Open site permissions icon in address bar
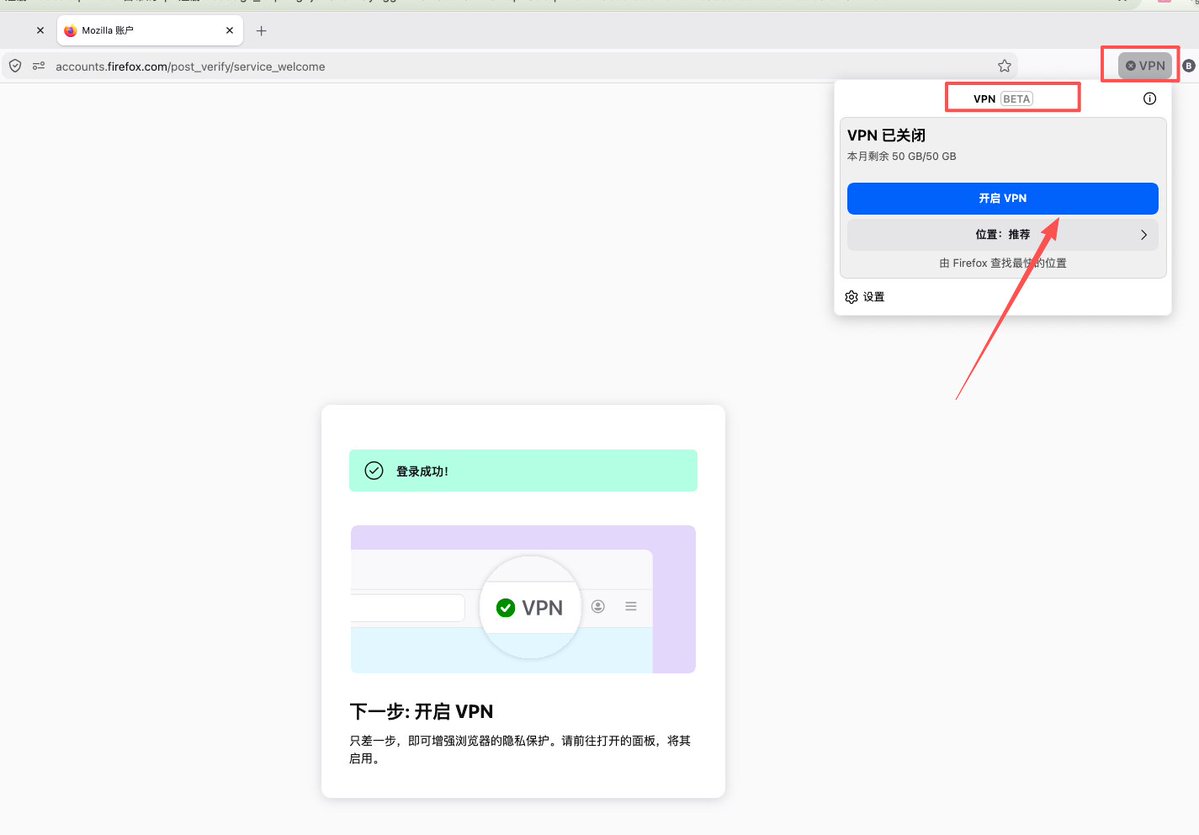This screenshot has height=835, width=1199. click(38, 67)
